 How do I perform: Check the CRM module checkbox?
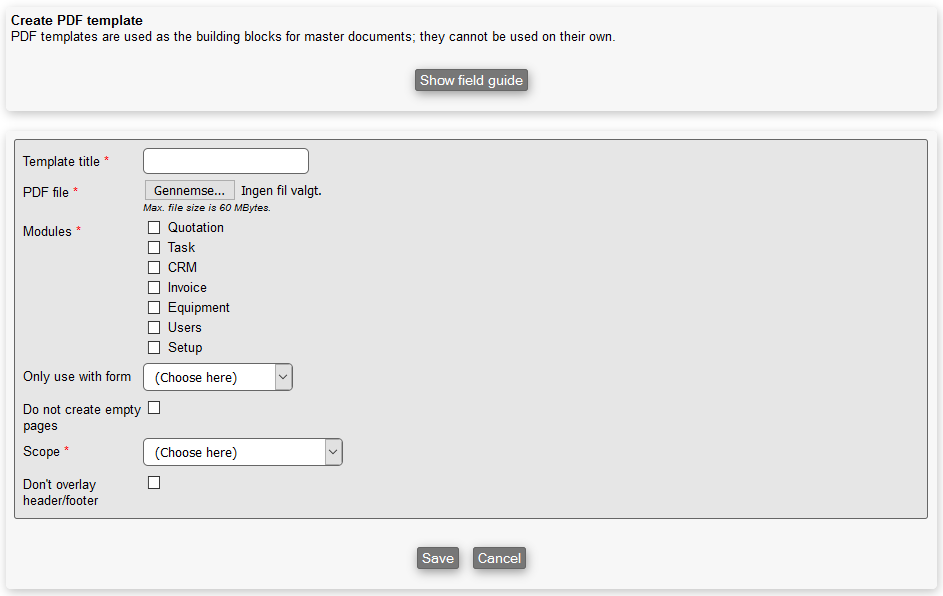pyautogui.click(x=154, y=268)
